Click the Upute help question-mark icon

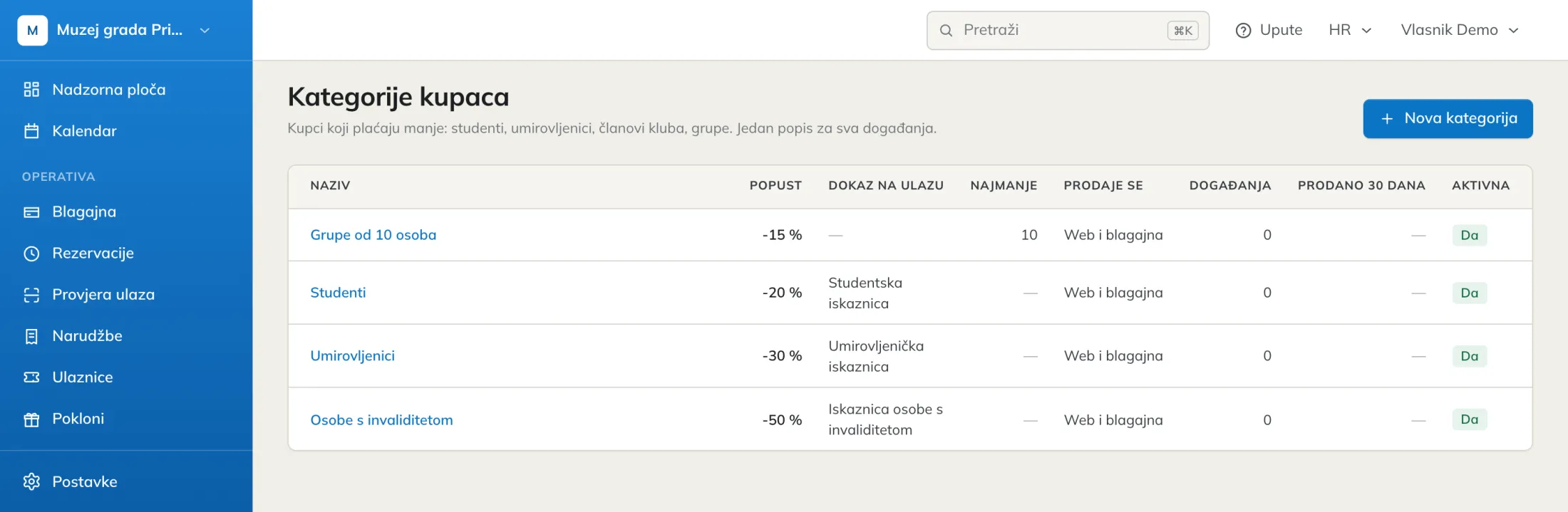(1243, 31)
